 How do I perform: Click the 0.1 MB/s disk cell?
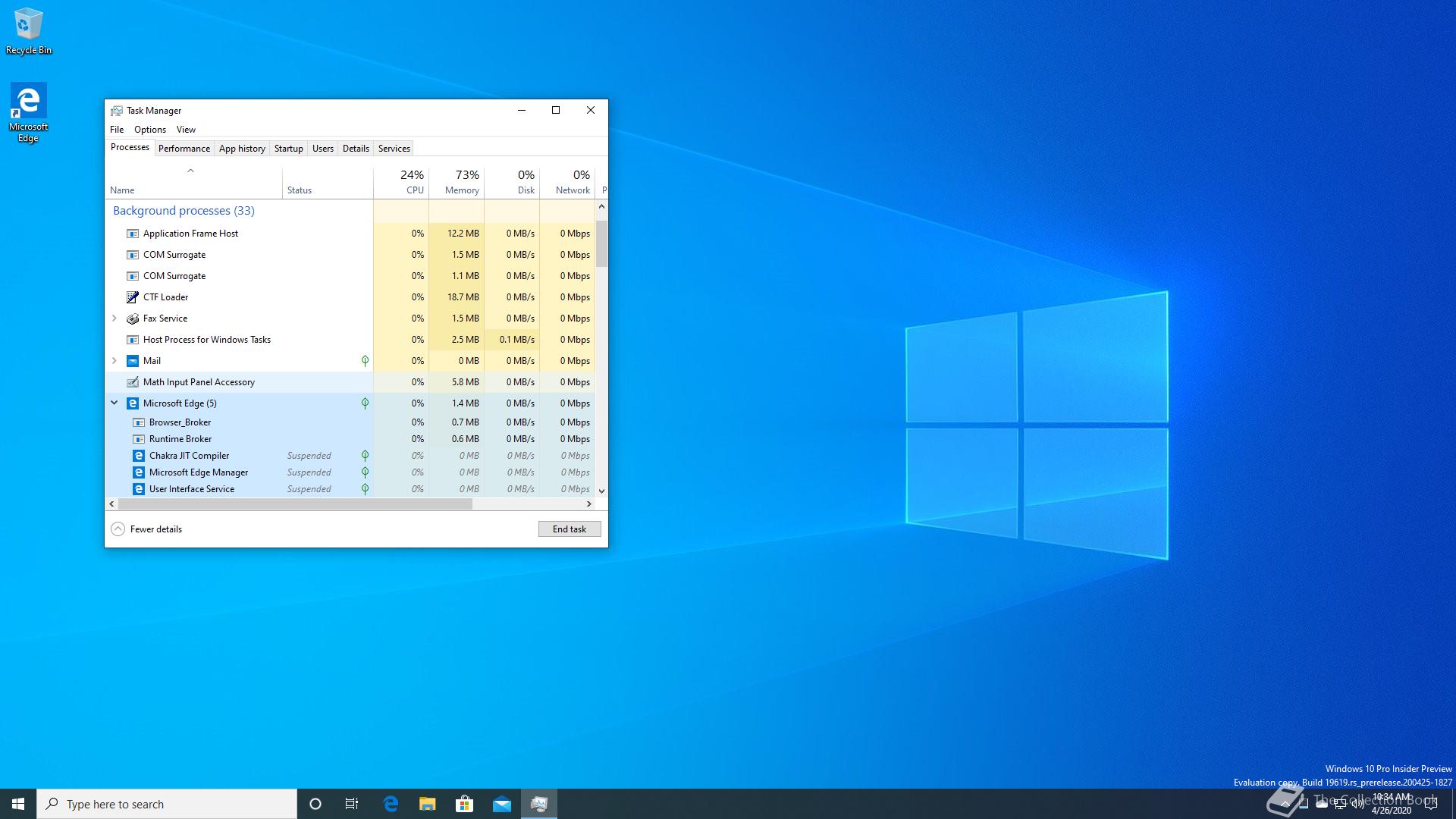tap(512, 340)
